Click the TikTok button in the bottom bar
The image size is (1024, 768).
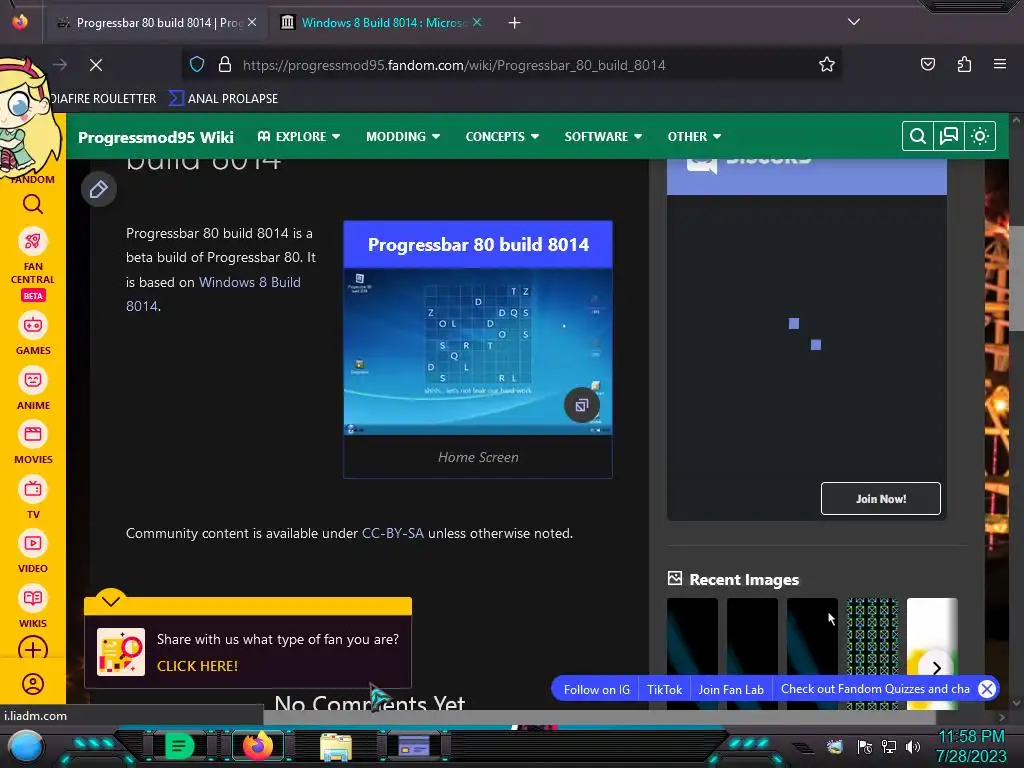point(664,690)
